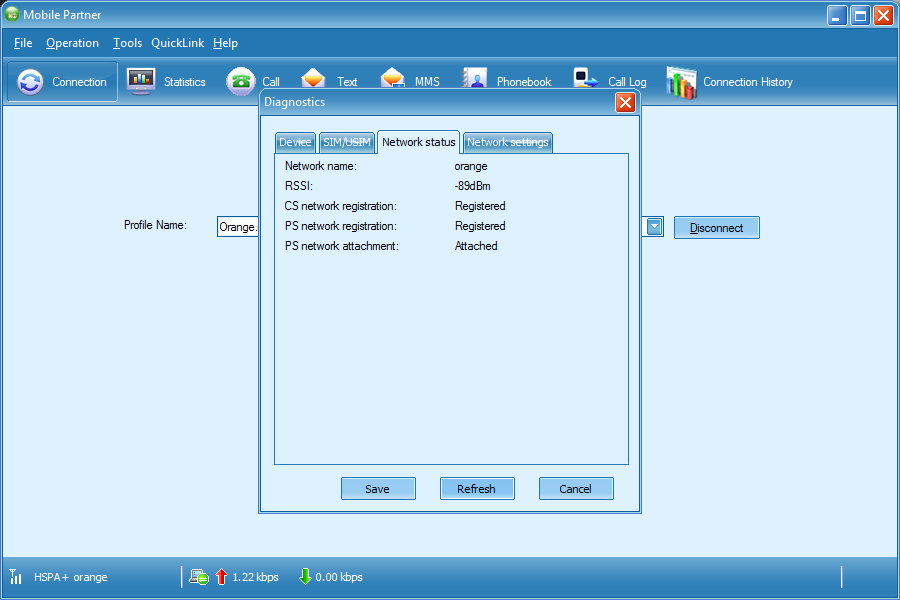Save the diagnostics information
The width and height of the screenshot is (900, 600).
[x=378, y=489]
